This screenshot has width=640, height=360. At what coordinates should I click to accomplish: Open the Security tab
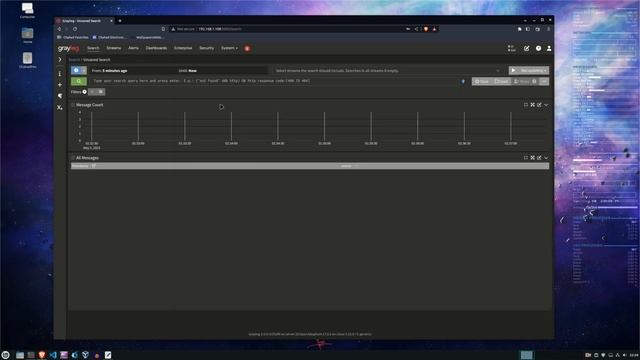click(x=207, y=48)
